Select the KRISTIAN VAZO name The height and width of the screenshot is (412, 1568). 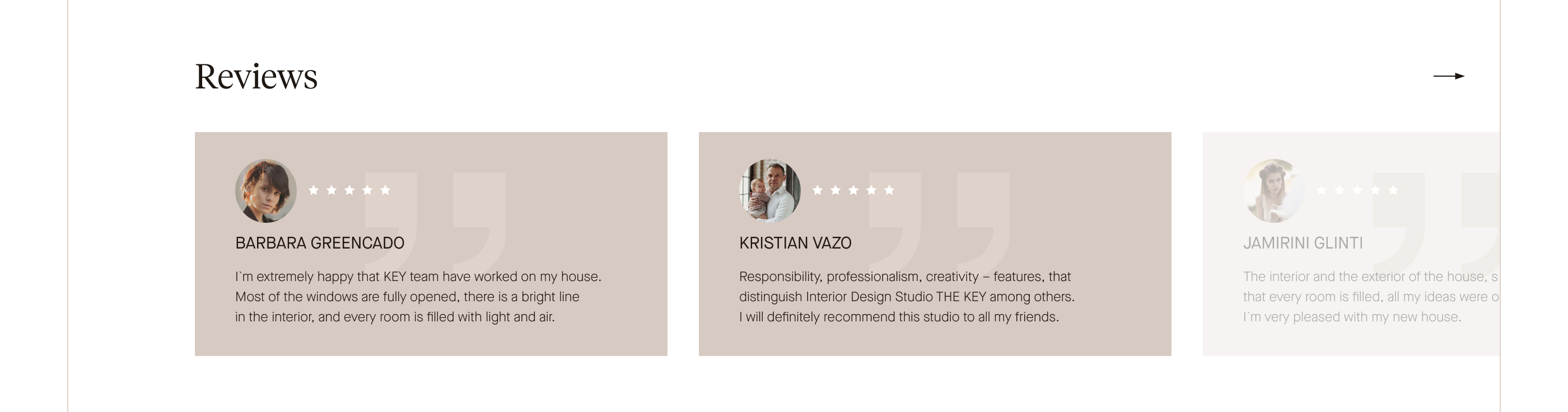(x=795, y=243)
